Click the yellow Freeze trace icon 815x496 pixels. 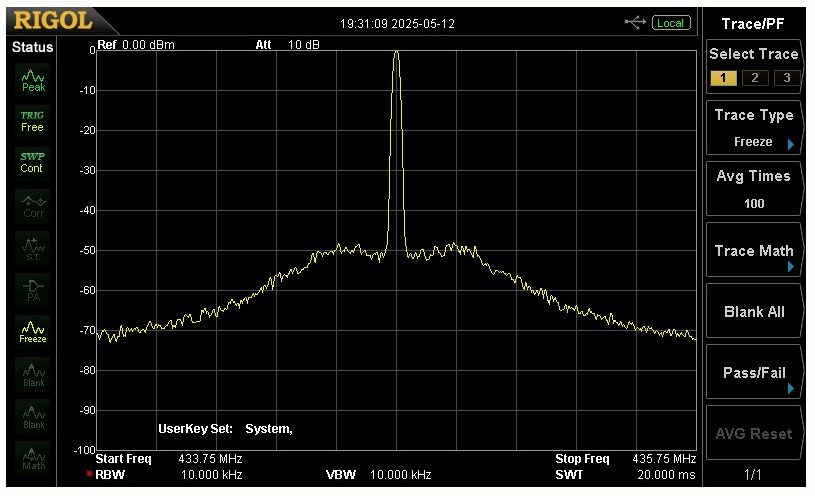click(x=33, y=332)
